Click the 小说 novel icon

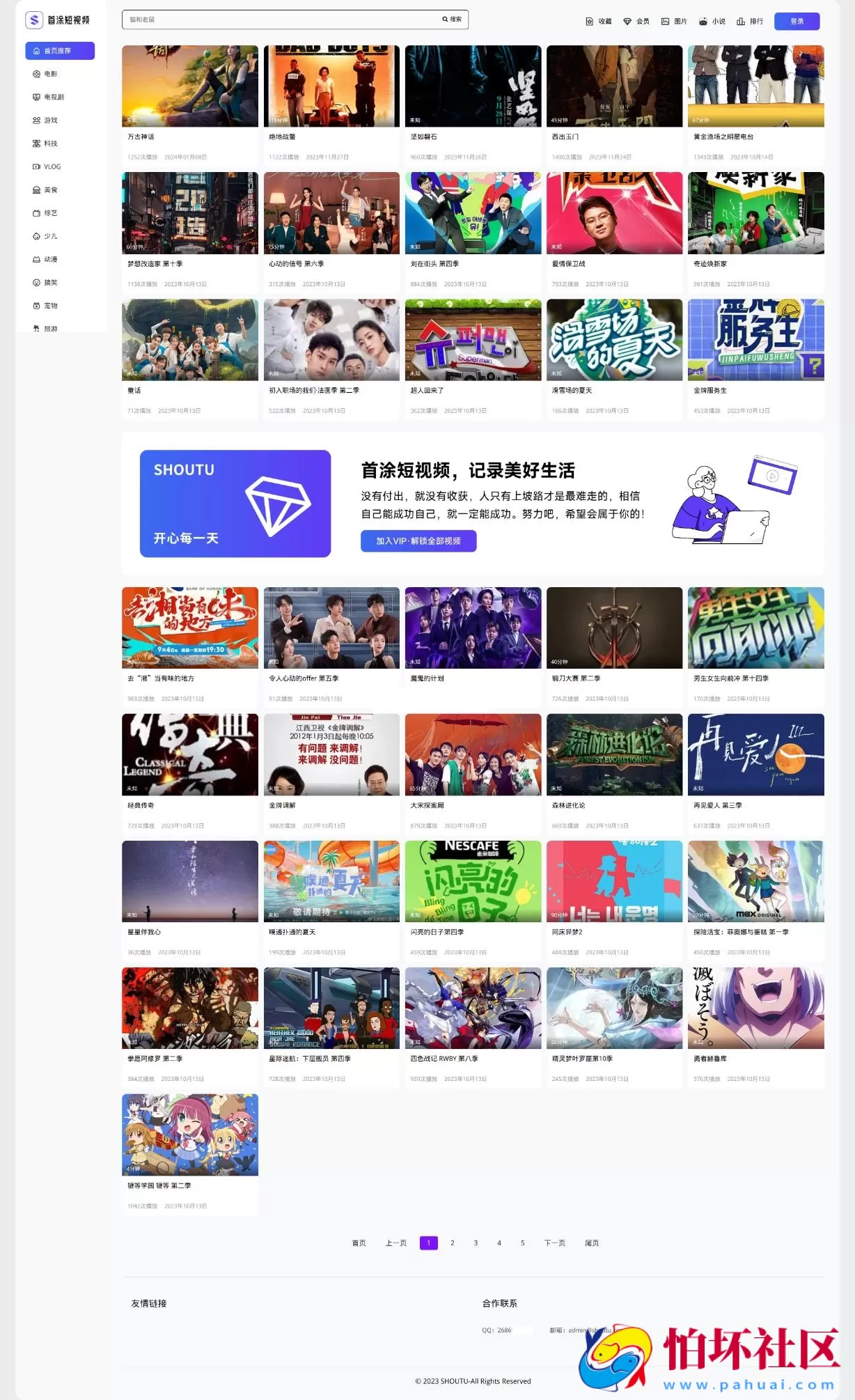pyautogui.click(x=703, y=22)
